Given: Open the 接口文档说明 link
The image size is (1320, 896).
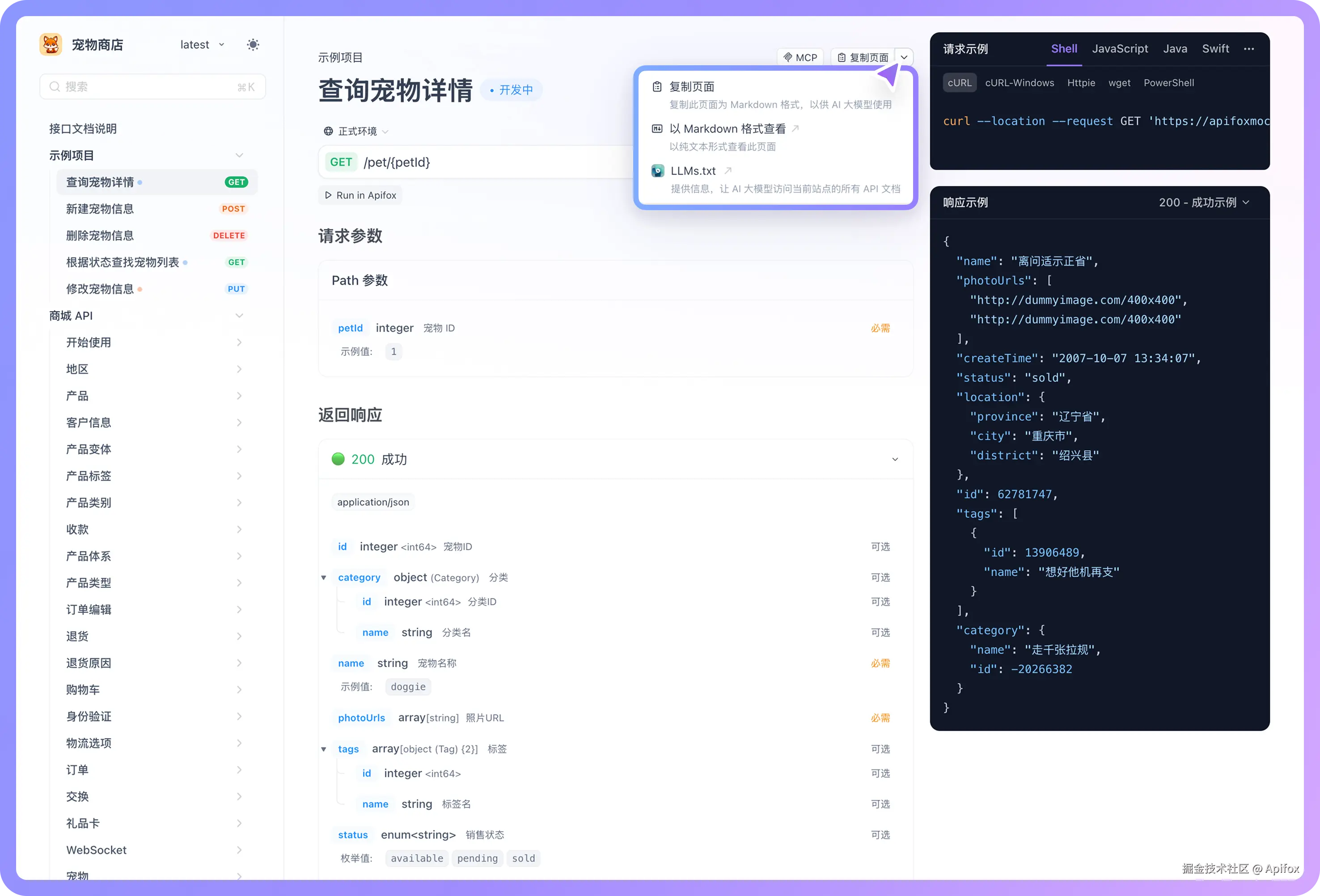Looking at the screenshot, I should tap(83, 129).
